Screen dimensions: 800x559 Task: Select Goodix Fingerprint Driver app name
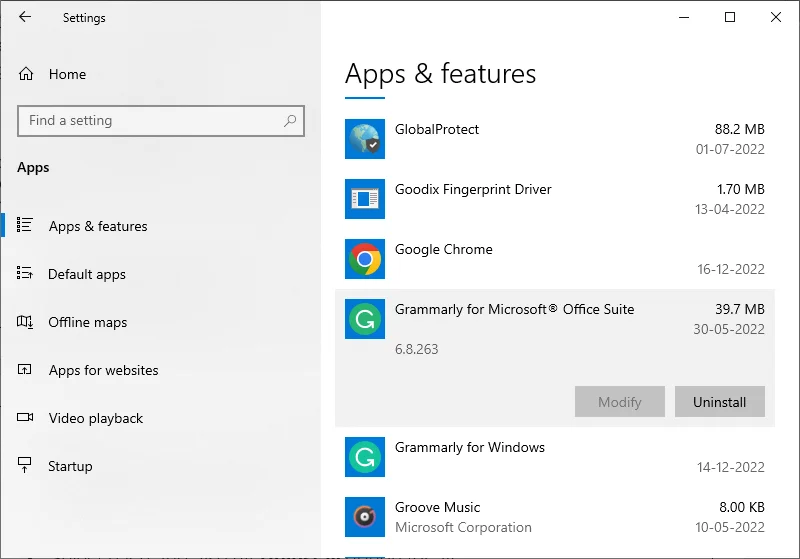coord(473,190)
